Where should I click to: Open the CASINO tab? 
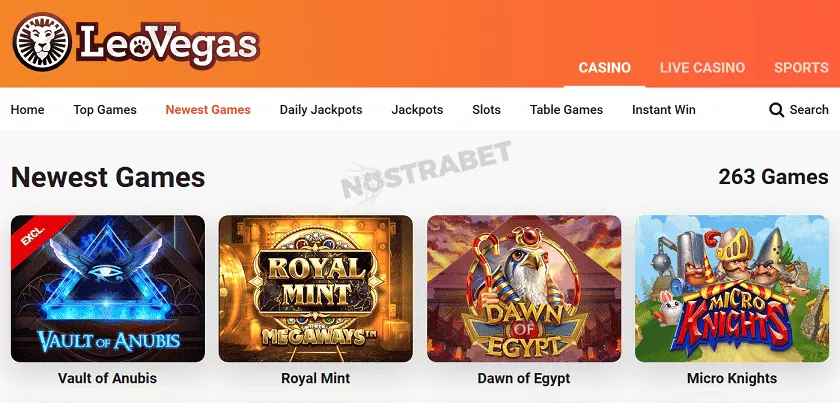pyautogui.click(x=604, y=68)
